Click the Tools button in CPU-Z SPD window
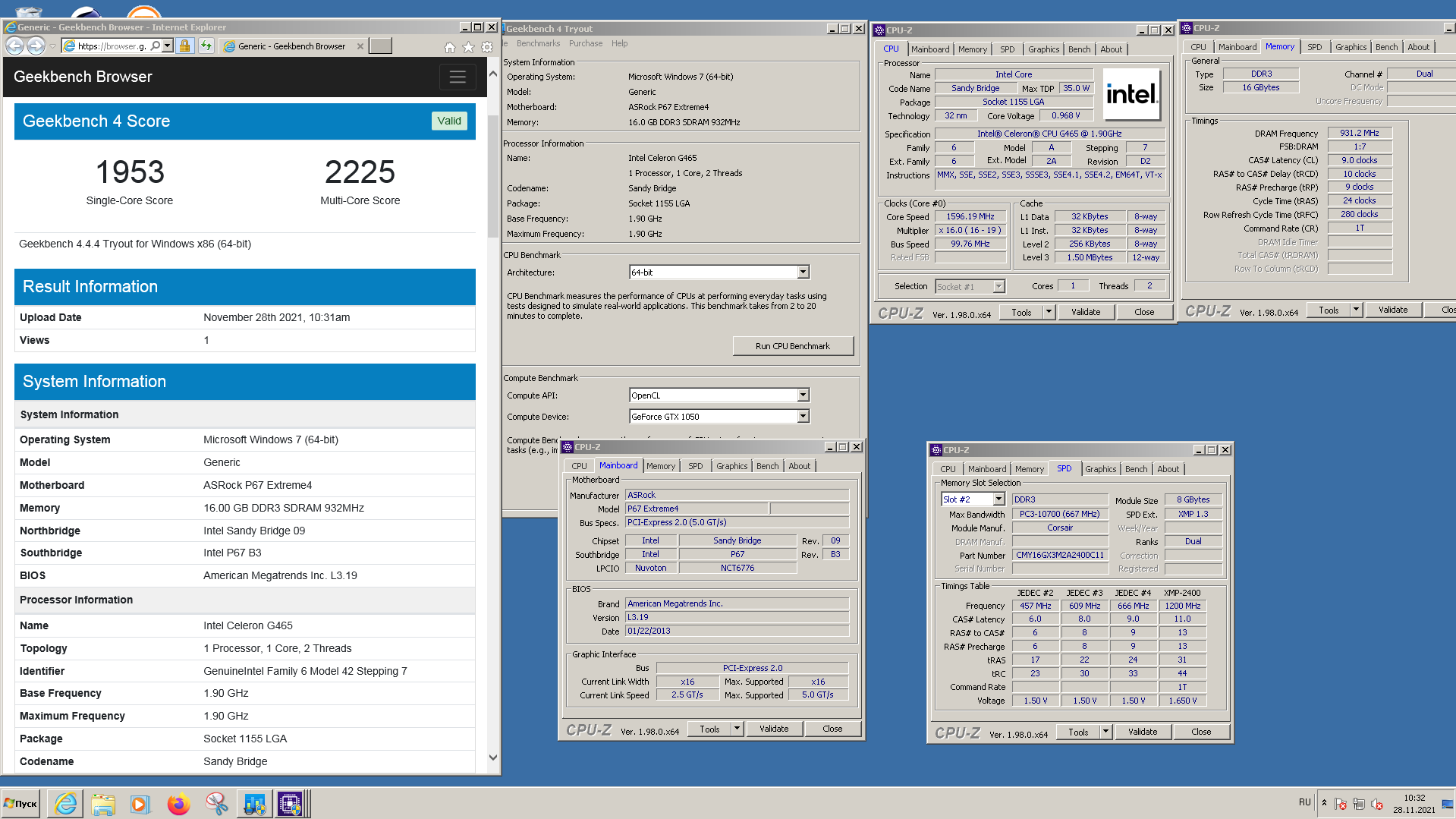 pyautogui.click(x=1078, y=732)
